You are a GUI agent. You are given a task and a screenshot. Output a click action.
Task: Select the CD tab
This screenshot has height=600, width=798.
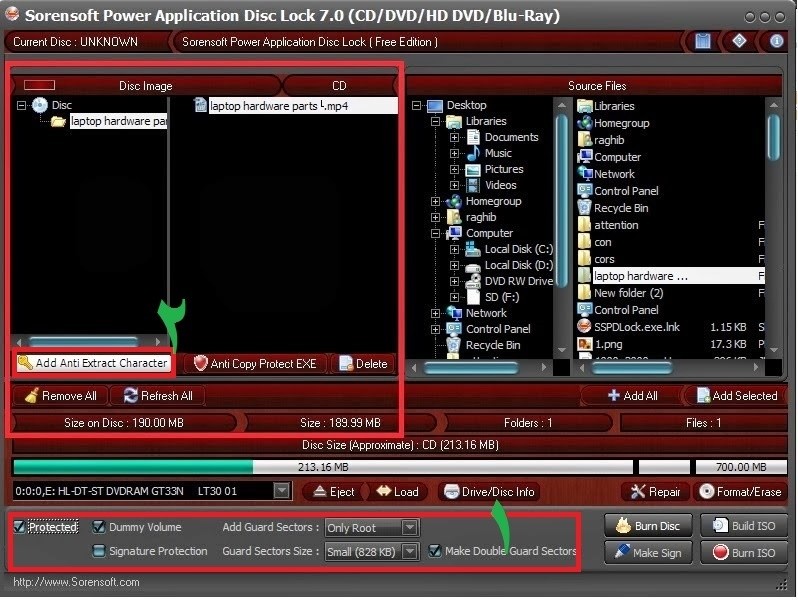[339, 86]
